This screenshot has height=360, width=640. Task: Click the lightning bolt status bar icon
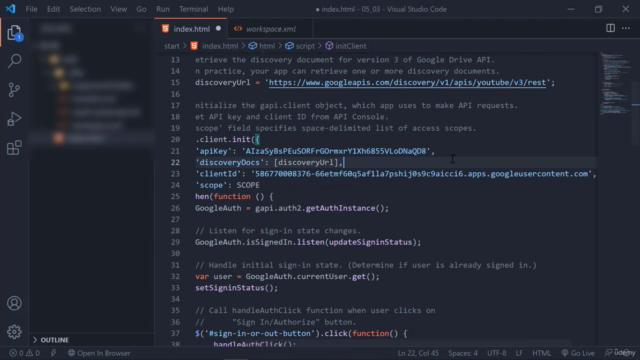[53, 353]
